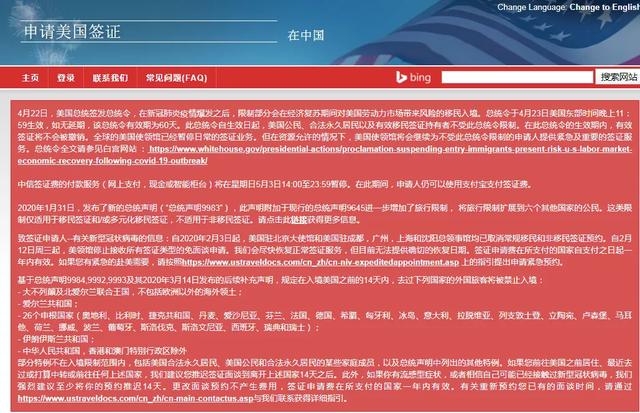Viewport: 640px width, 413px height.
Task: Open the 联系我们 contact menu item
Action: point(110,78)
